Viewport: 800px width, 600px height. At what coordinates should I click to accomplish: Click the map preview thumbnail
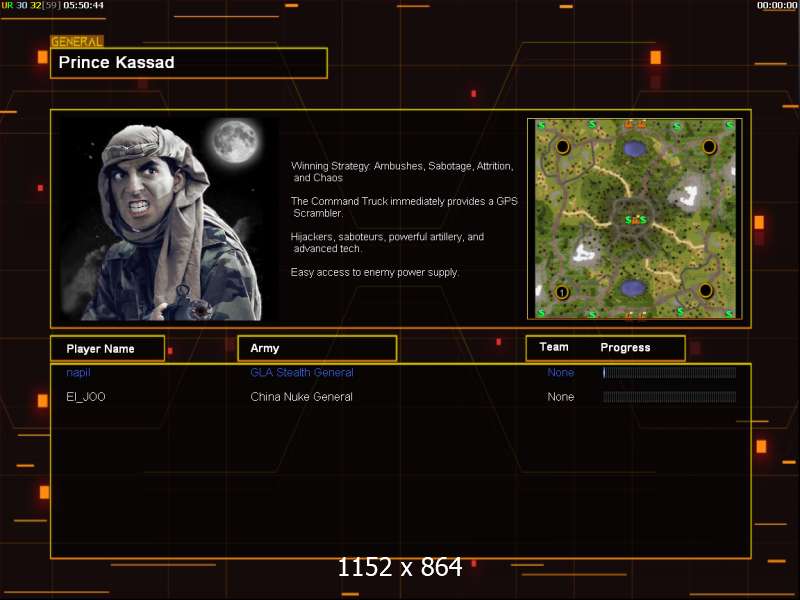tap(635, 219)
